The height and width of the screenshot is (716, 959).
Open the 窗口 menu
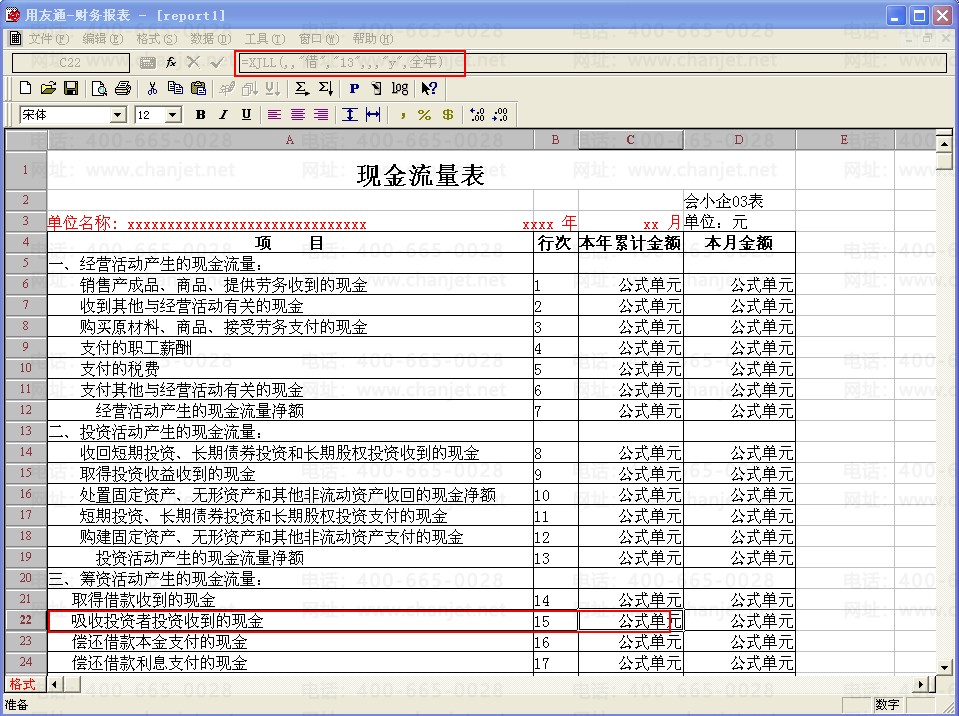pyautogui.click(x=319, y=39)
